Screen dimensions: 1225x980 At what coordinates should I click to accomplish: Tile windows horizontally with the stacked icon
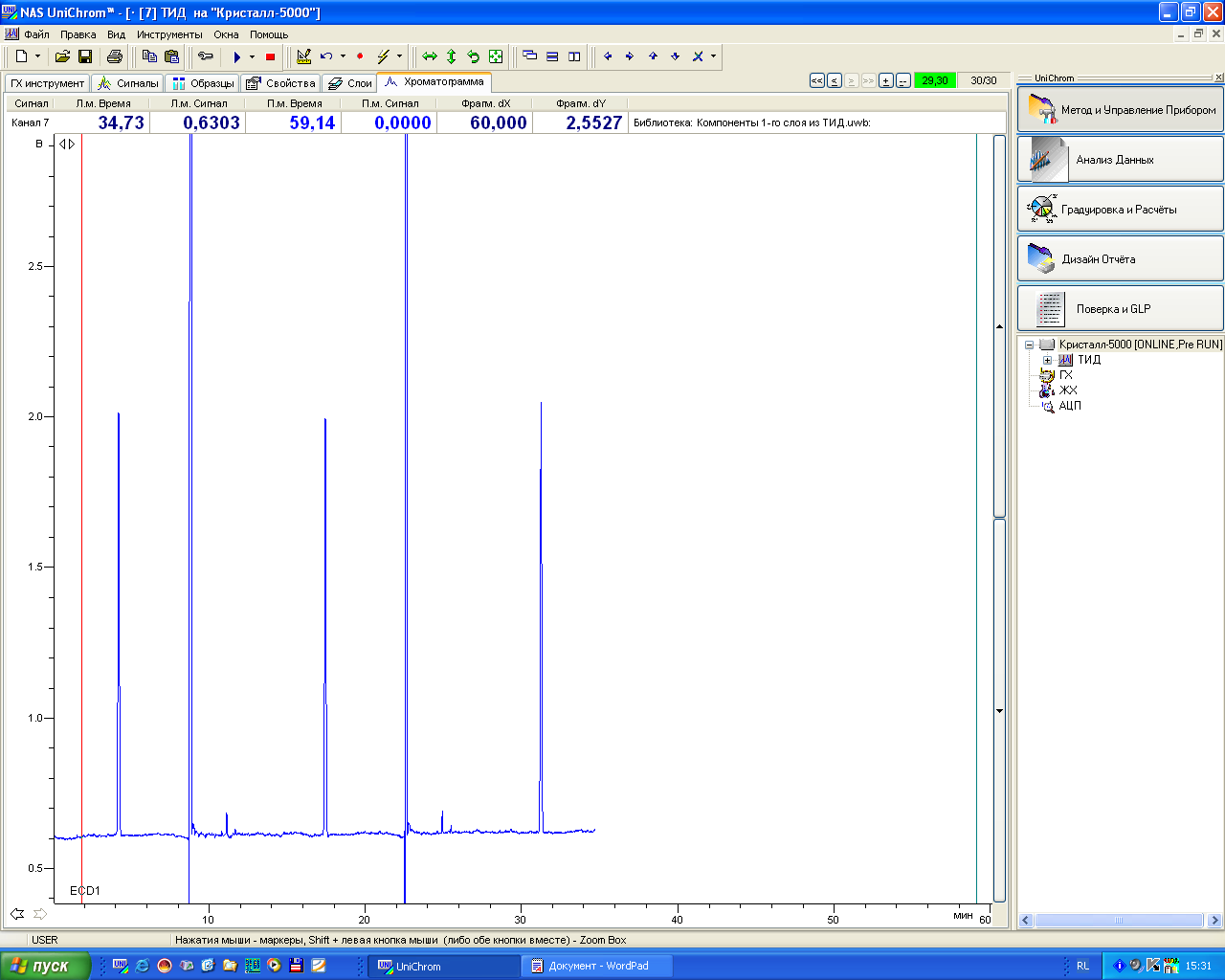552,56
